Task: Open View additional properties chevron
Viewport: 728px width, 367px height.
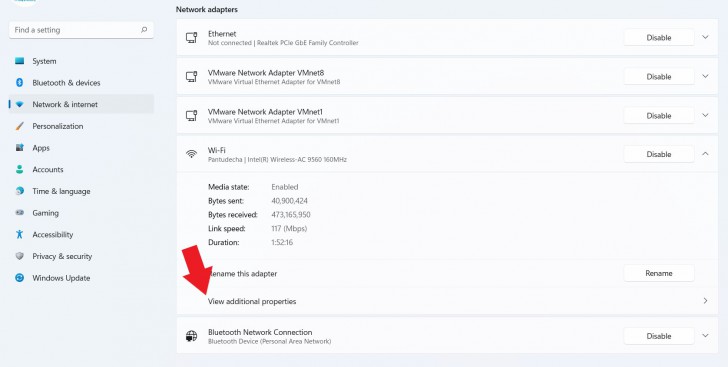Action: pyautogui.click(x=705, y=301)
